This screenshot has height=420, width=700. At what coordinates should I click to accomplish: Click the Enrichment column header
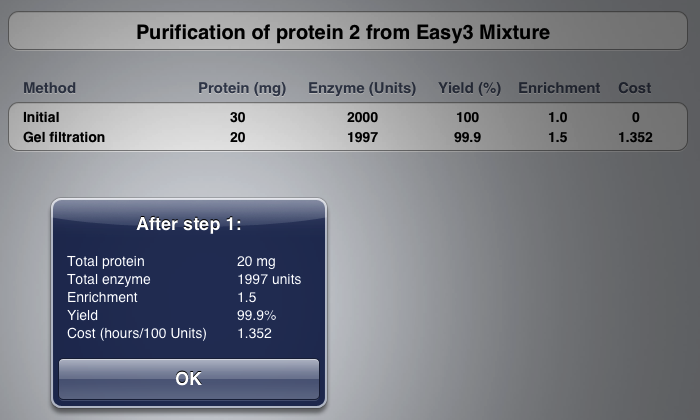coord(559,88)
